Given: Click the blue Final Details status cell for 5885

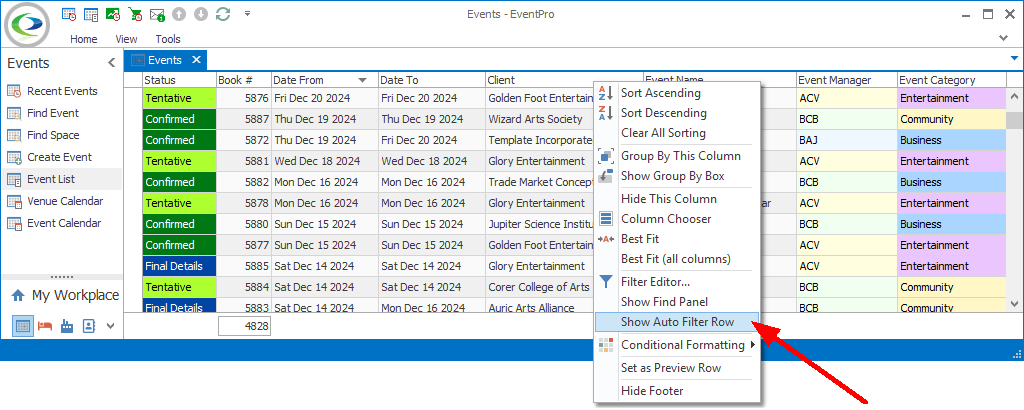Looking at the screenshot, I should click(180, 266).
